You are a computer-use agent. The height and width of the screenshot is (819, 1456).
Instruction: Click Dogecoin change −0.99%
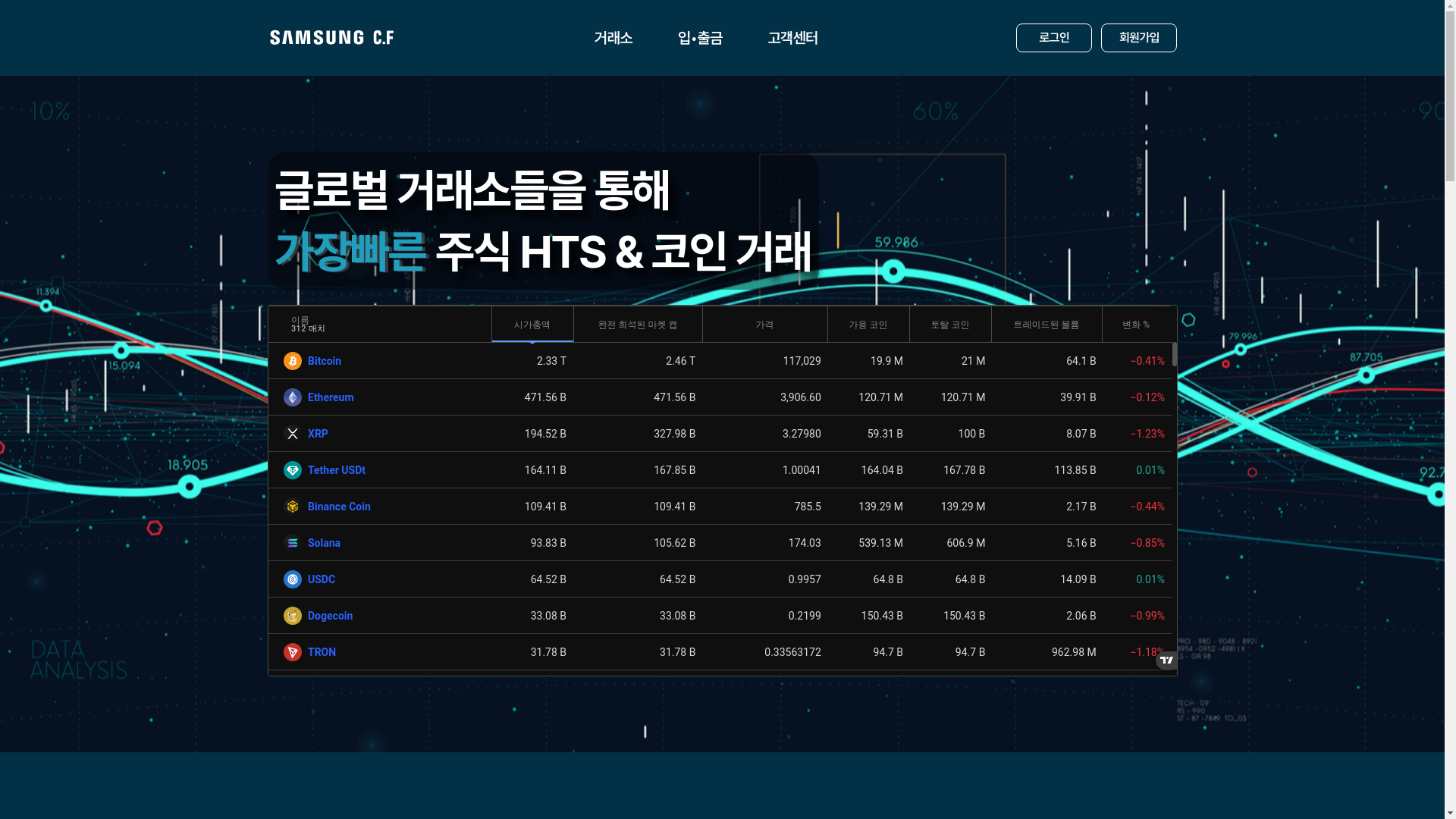1147,616
